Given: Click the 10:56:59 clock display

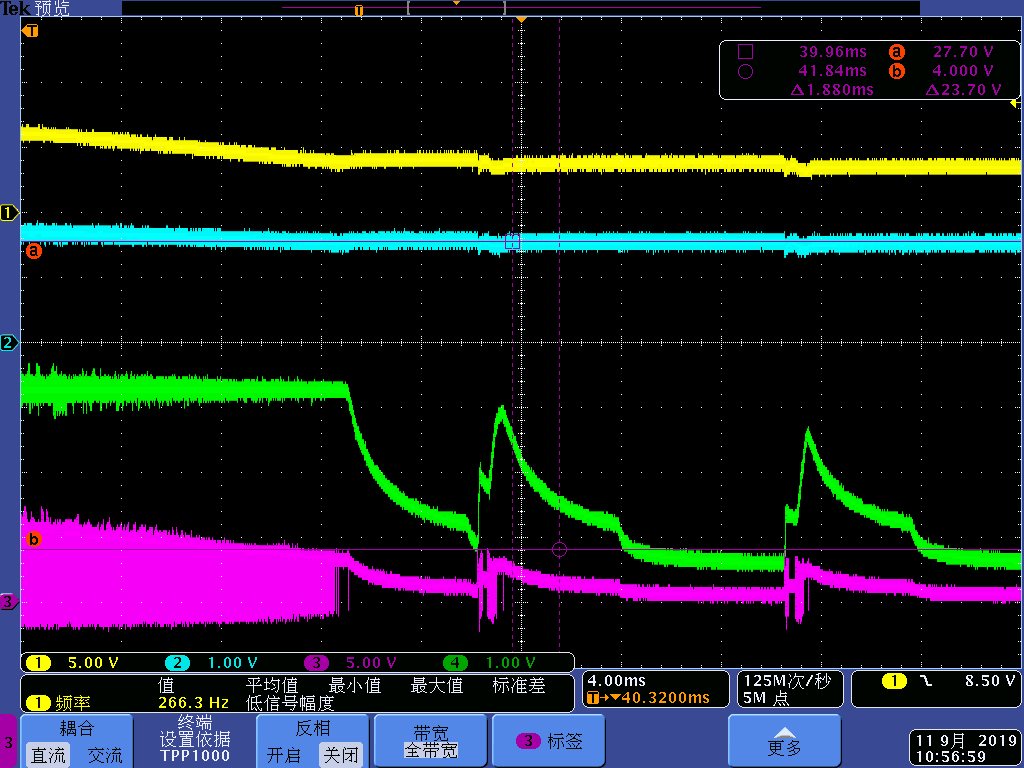Looking at the screenshot, I should 950,758.
